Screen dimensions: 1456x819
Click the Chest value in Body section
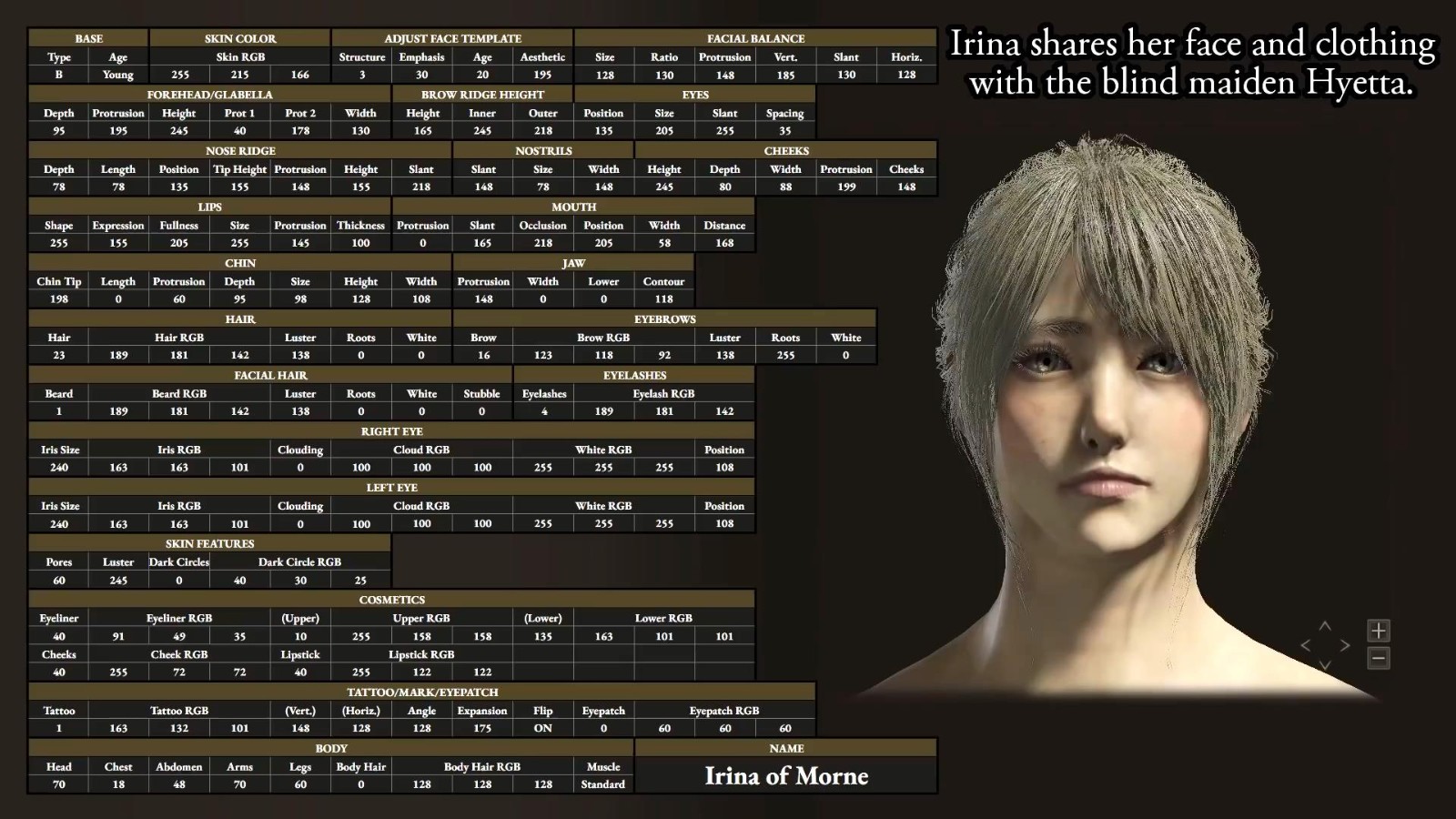[x=118, y=784]
